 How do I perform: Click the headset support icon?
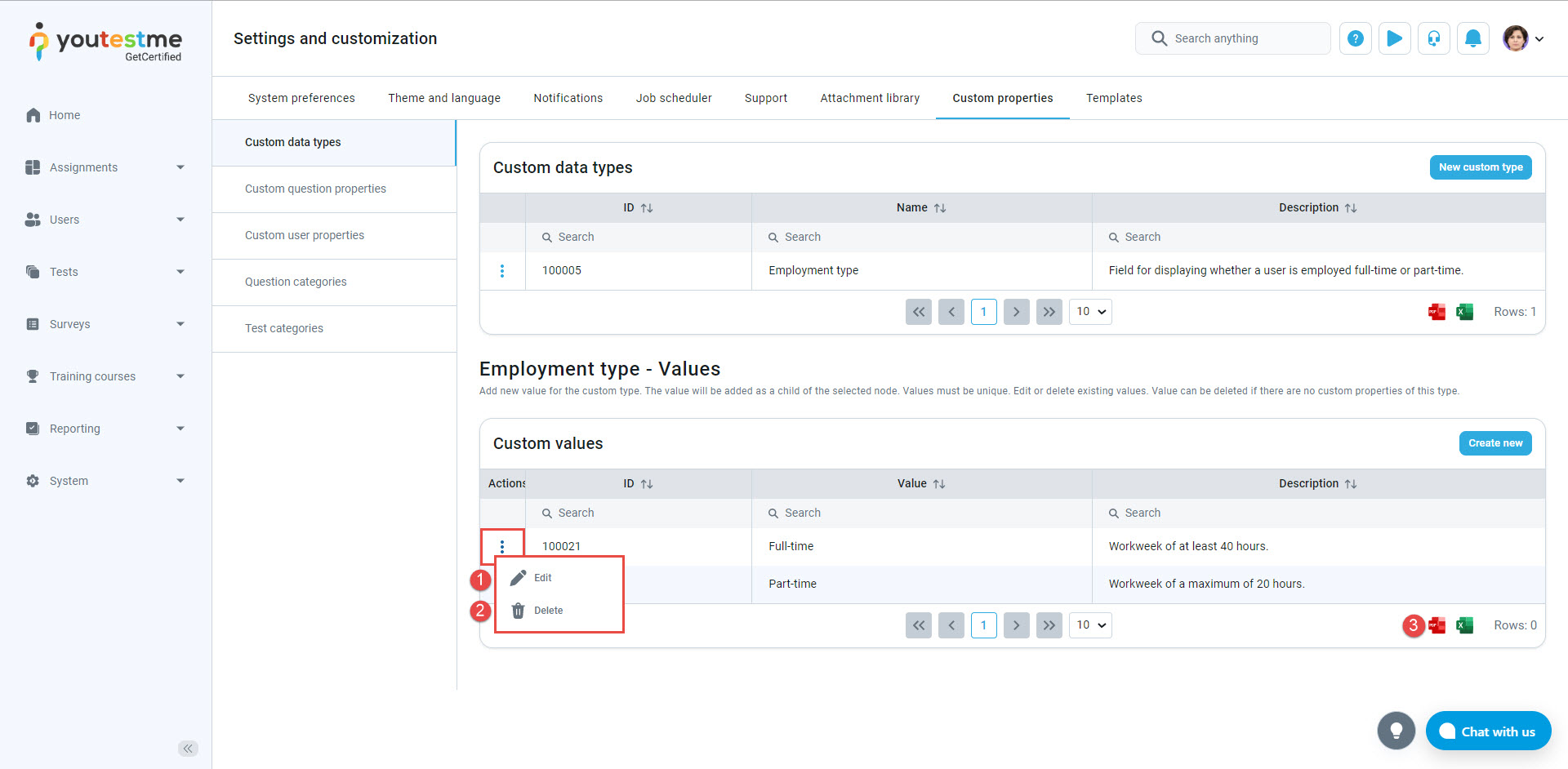pyautogui.click(x=1433, y=38)
